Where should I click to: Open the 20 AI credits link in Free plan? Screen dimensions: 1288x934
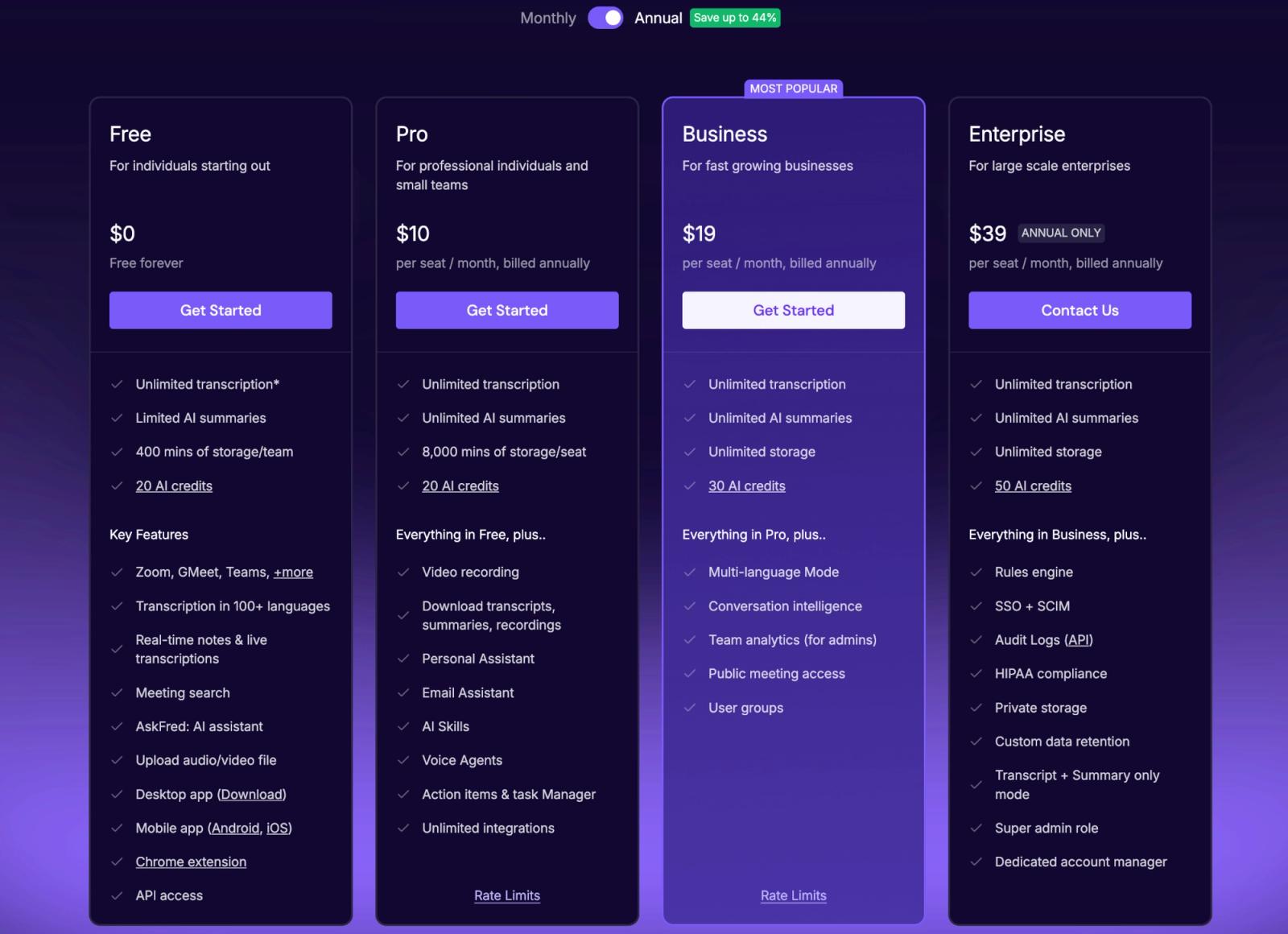(174, 486)
